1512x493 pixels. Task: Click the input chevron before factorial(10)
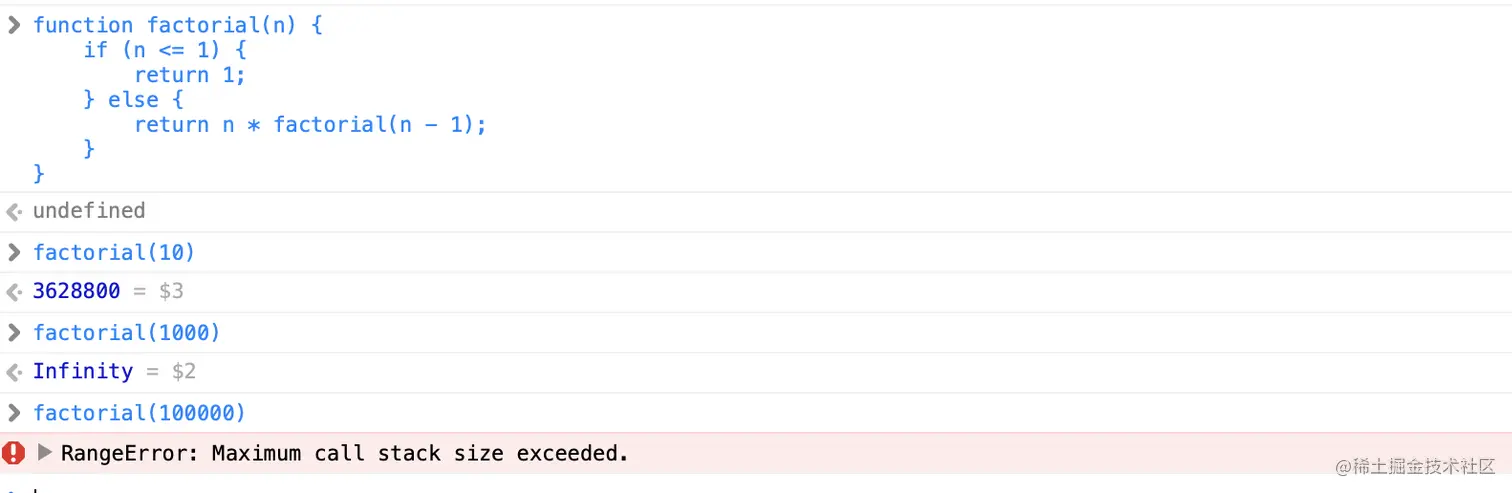coord(14,251)
